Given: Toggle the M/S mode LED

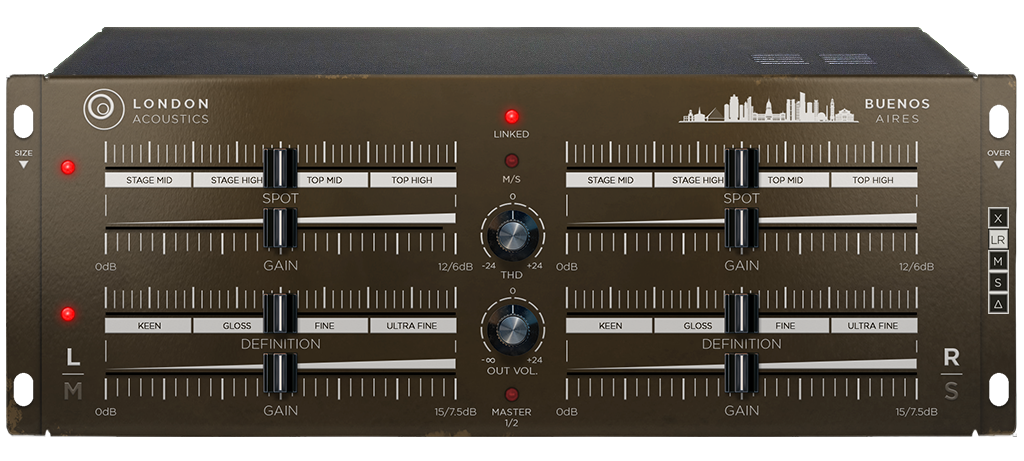Looking at the screenshot, I should (512, 160).
